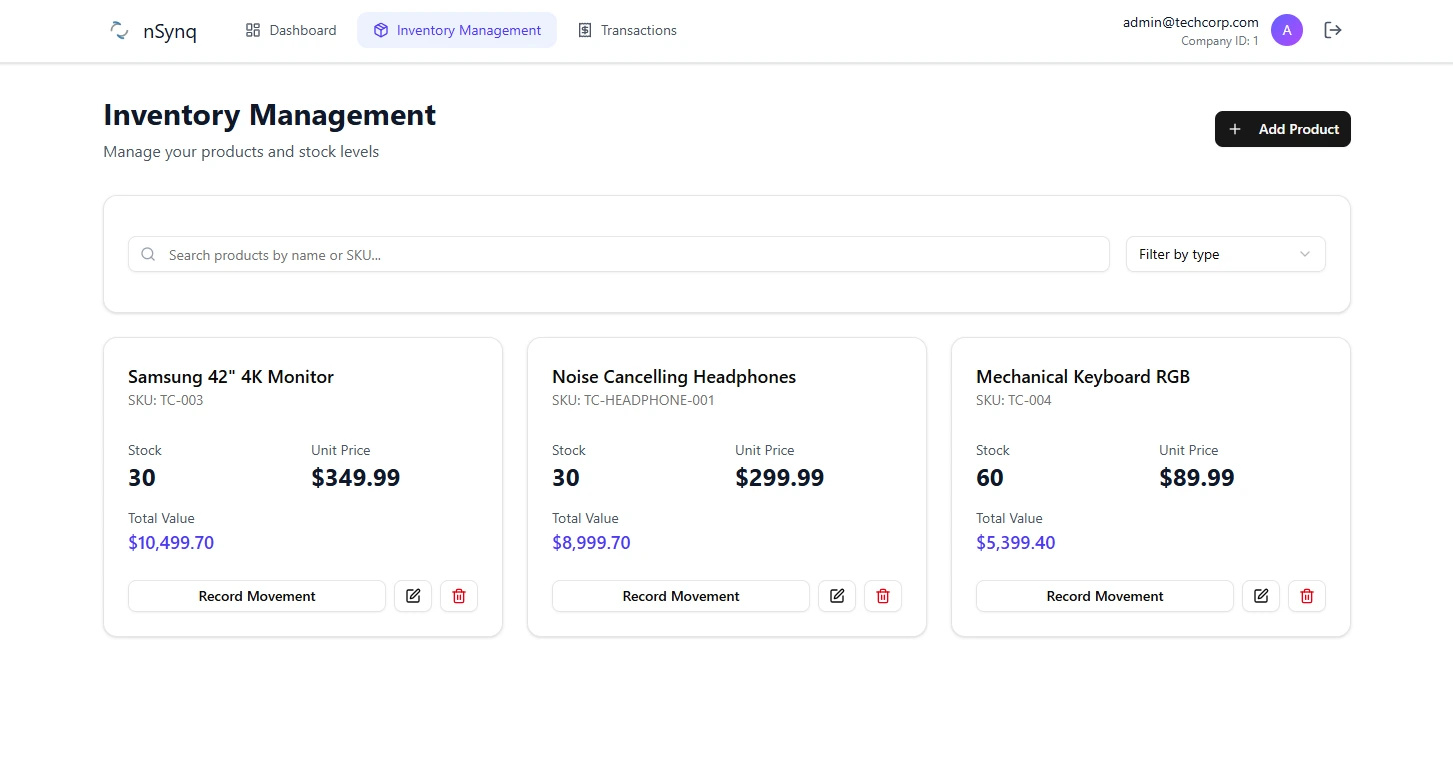Screen dimensions: 1453x767
Task: Switch to the Transactions tab
Action: [627, 30]
